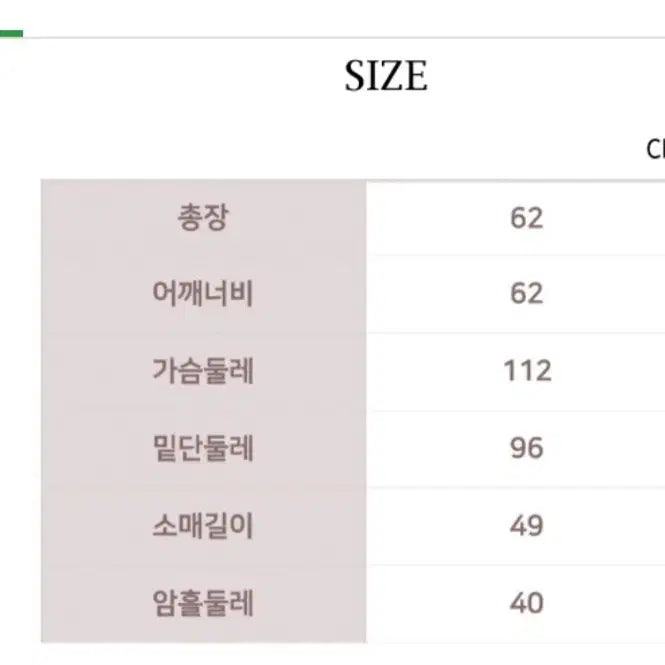Click the 암홀둘레 row label
Viewport: 665px width, 665px height.
203,603
